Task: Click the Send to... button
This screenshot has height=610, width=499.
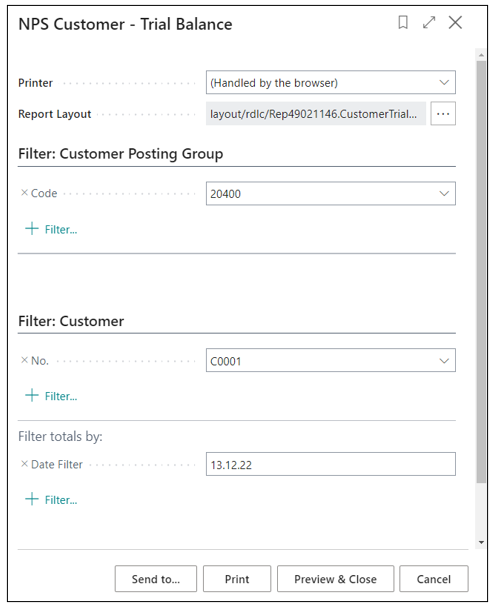Action: point(156,579)
